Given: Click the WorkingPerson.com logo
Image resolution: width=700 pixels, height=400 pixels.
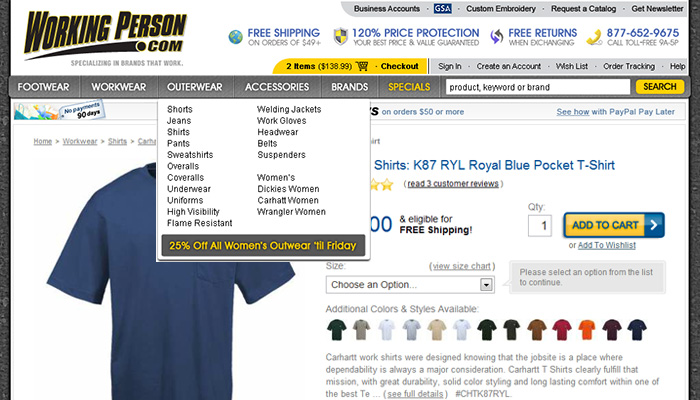Looking at the screenshot, I should pos(105,37).
